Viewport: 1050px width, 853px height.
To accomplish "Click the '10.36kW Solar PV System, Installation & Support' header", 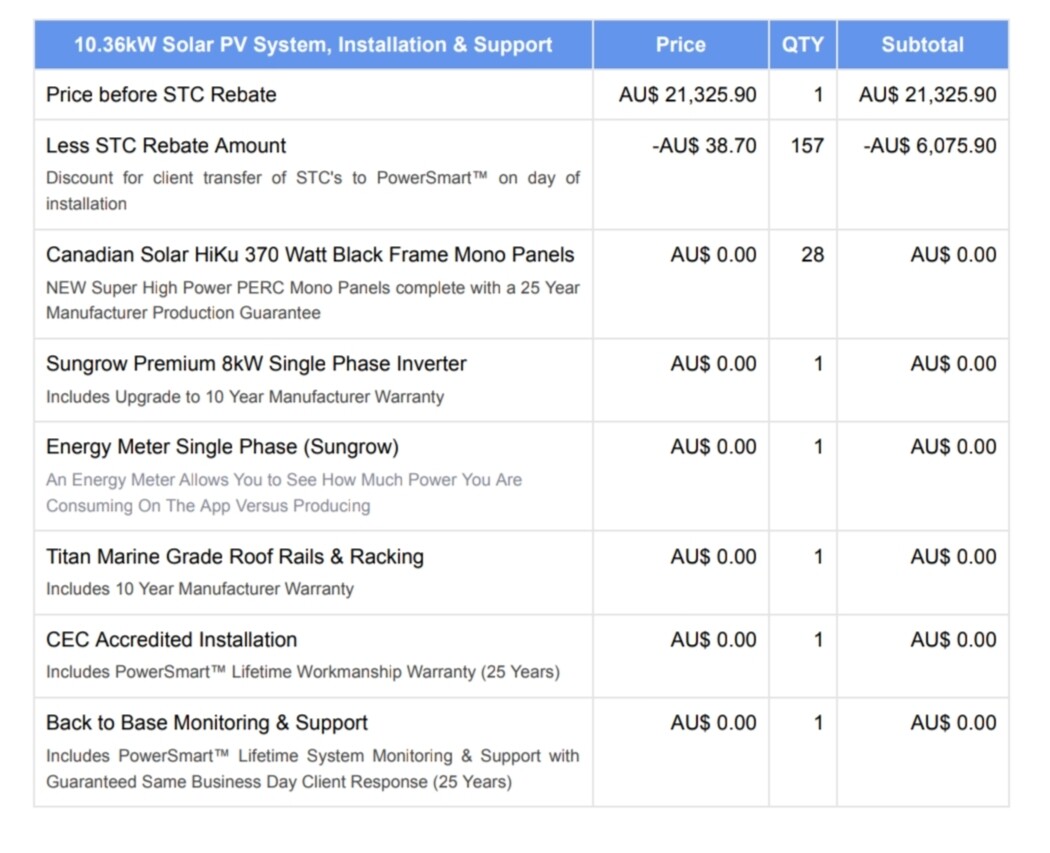I will [313, 45].
